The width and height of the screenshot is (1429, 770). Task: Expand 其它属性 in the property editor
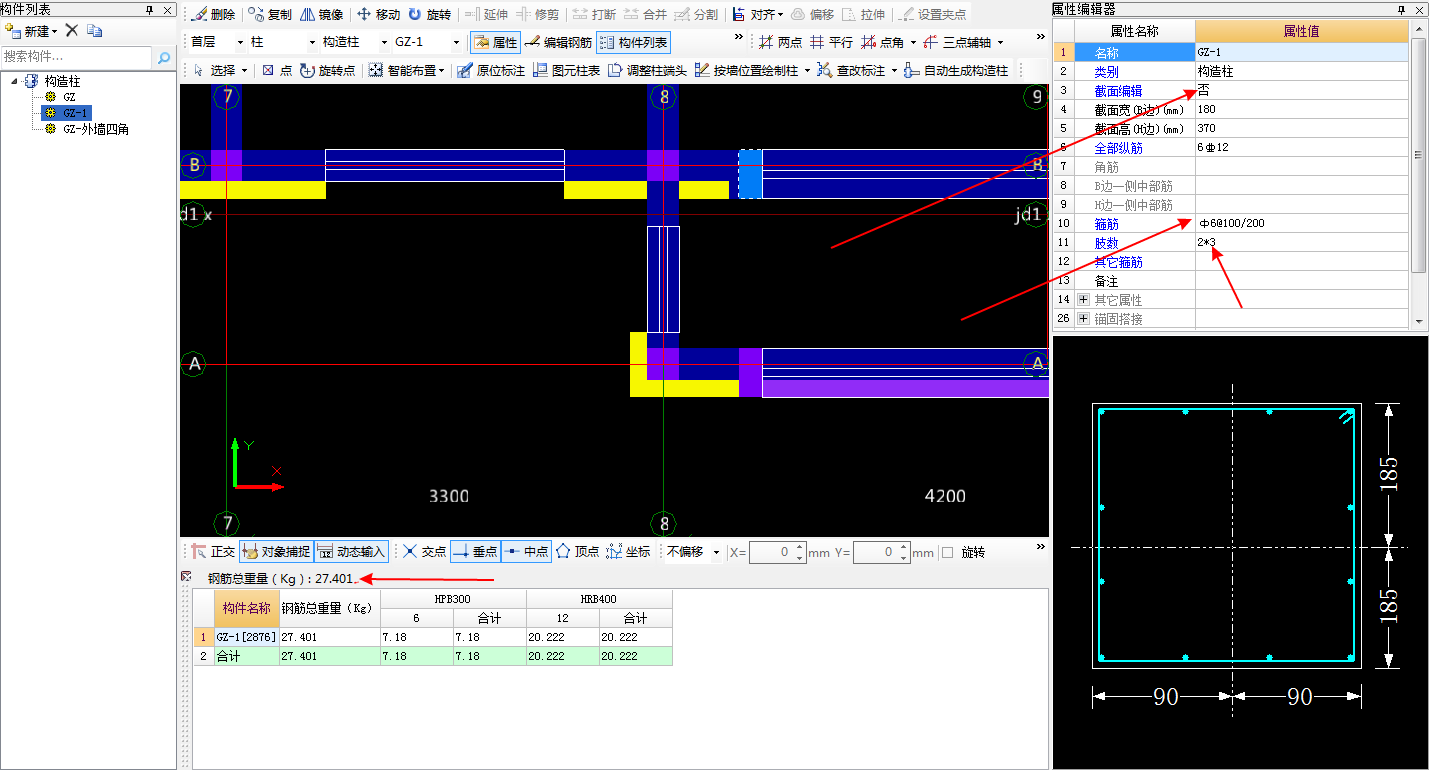[x=1084, y=300]
